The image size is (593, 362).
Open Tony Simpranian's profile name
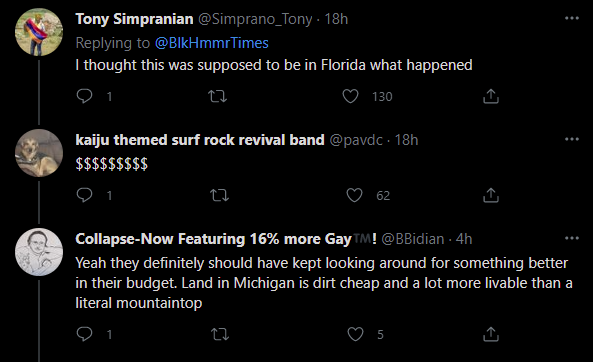(134, 19)
